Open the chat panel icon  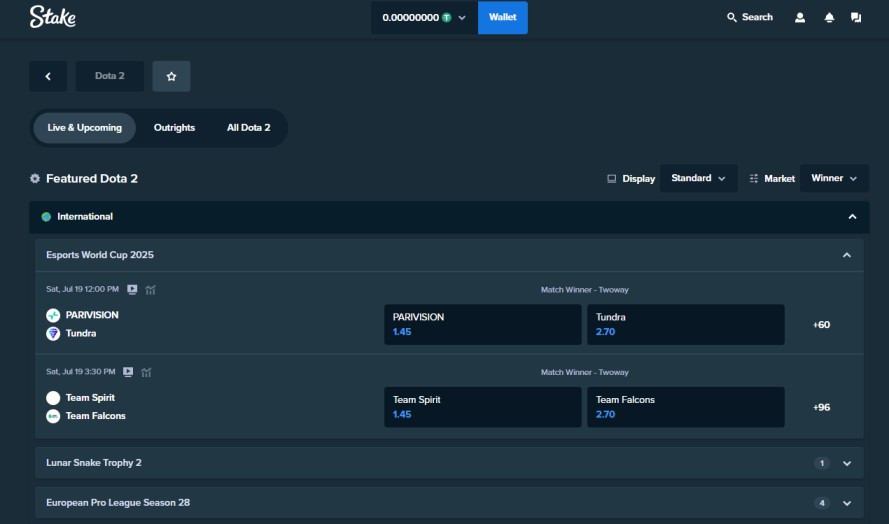[856, 18]
